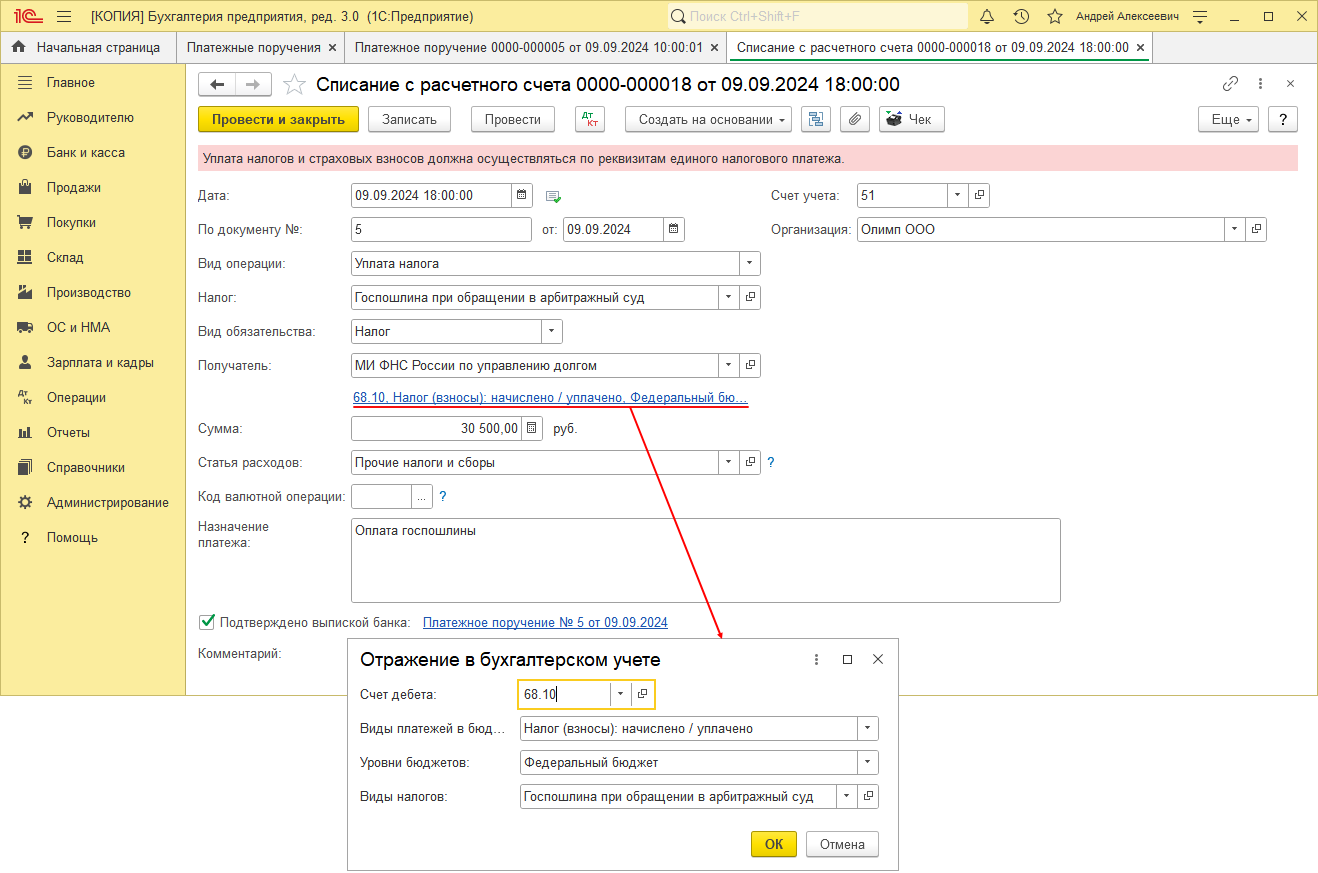Screen dimensions: 1318x873
Task: Open the main hamburger menu in title bar
Action: pyautogui.click(x=64, y=16)
